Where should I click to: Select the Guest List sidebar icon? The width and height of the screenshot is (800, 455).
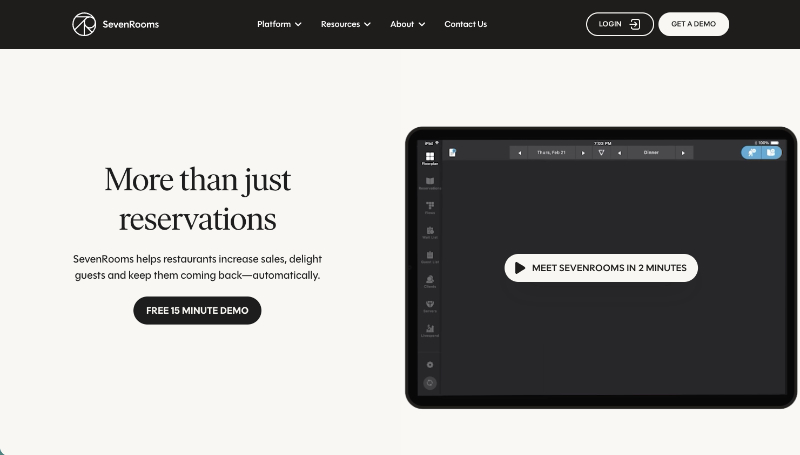(430, 256)
